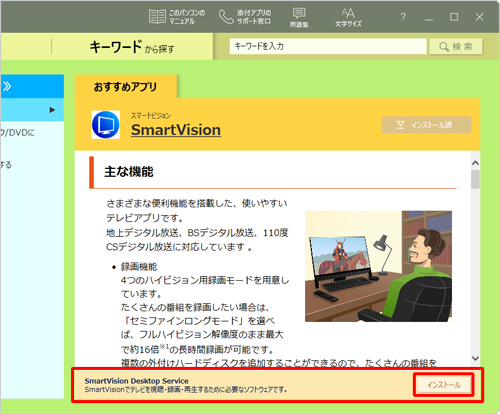
Task: Click the TV viewing illustration
Action: pos(378,266)
